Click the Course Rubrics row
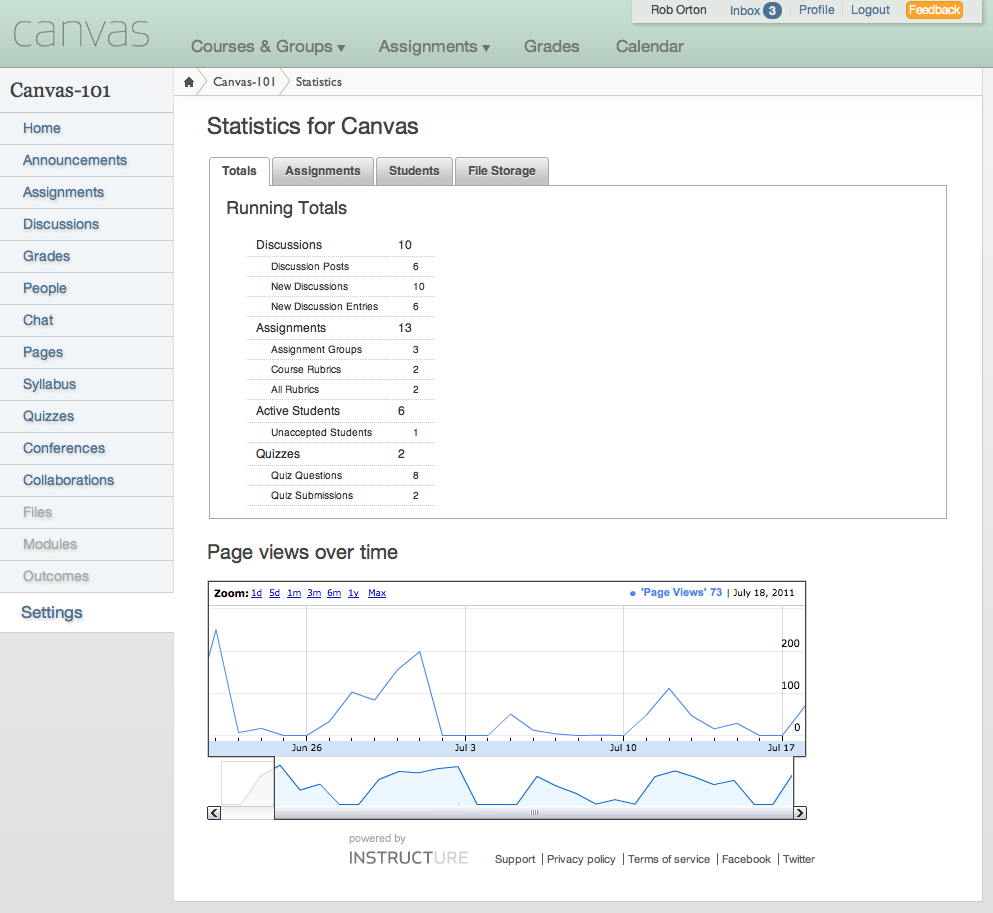This screenshot has height=913, width=993. click(340, 369)
